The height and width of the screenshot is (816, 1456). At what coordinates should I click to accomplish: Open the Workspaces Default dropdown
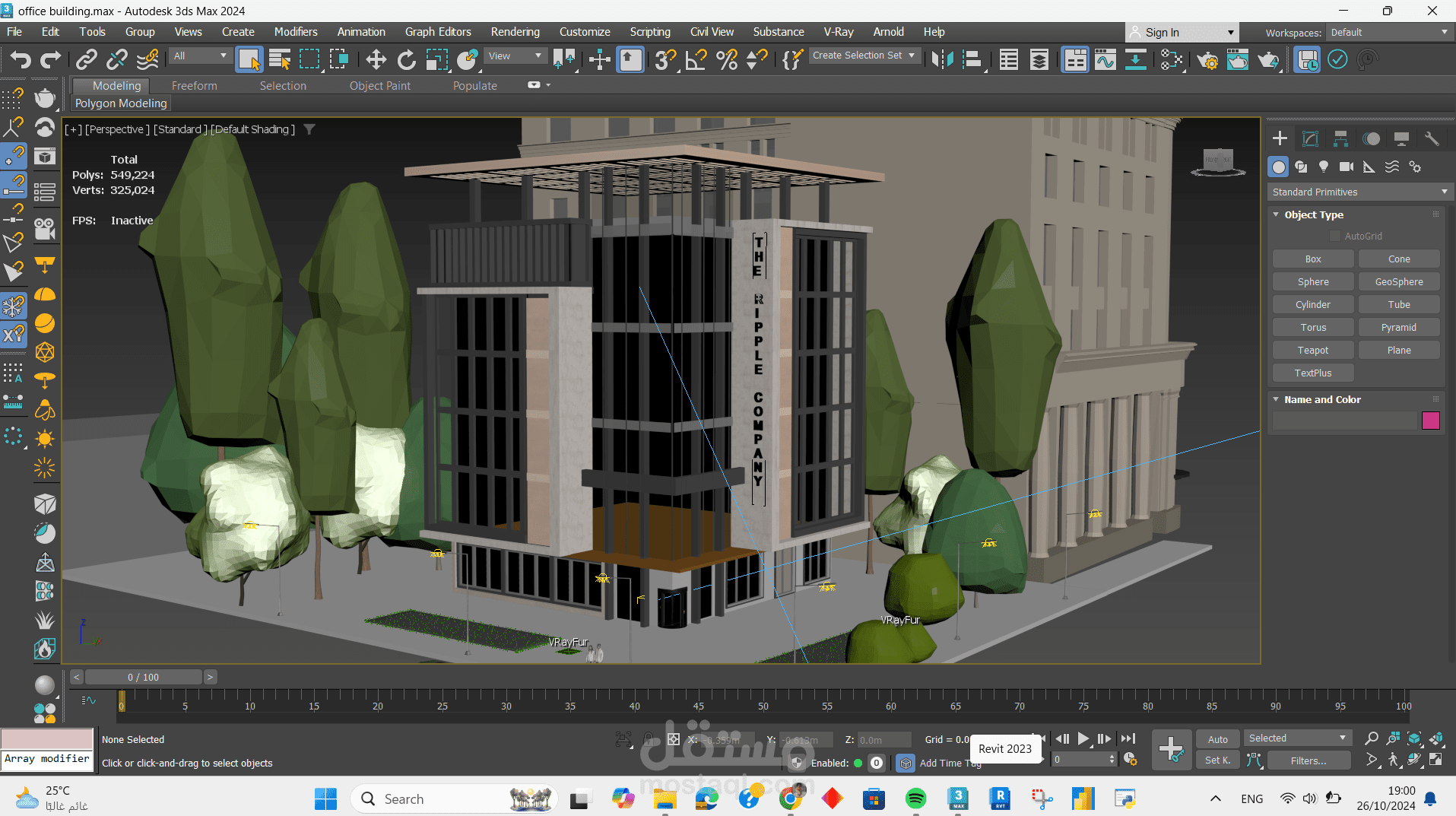pyautogui.click(x=1388, y=32)
